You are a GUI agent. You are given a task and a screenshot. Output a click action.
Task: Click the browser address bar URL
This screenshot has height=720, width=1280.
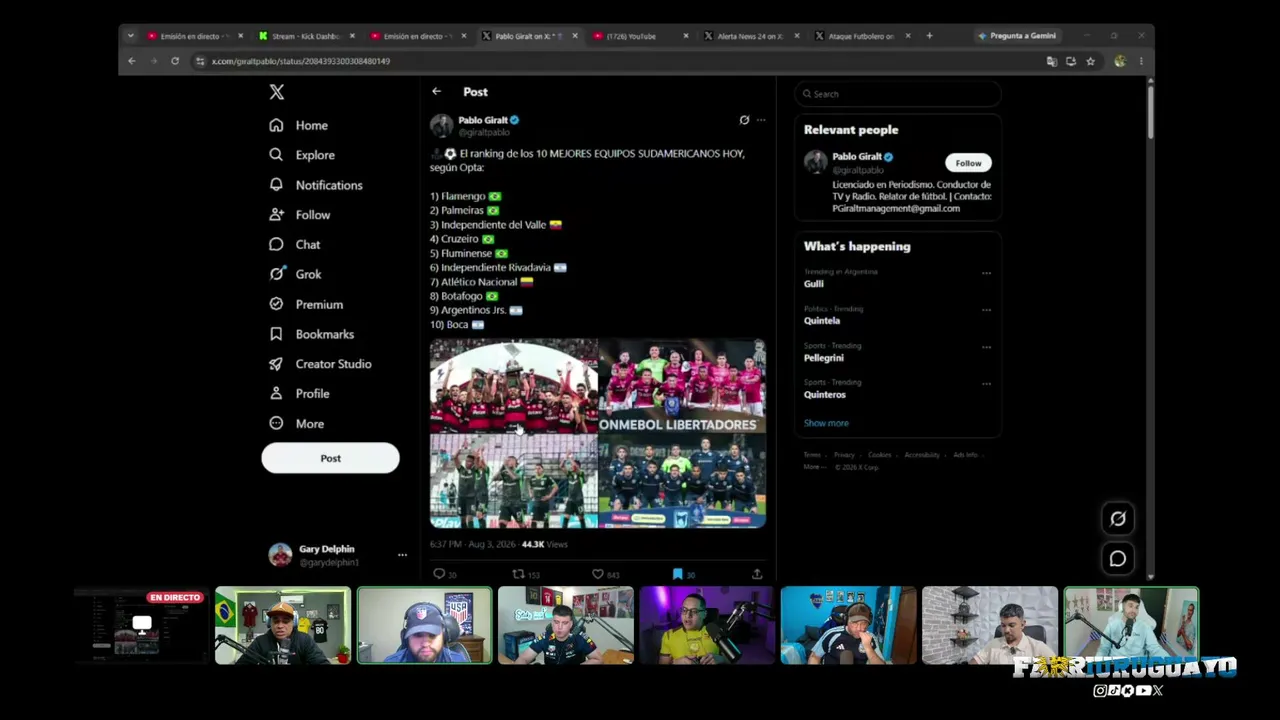[x=301, y=61]
